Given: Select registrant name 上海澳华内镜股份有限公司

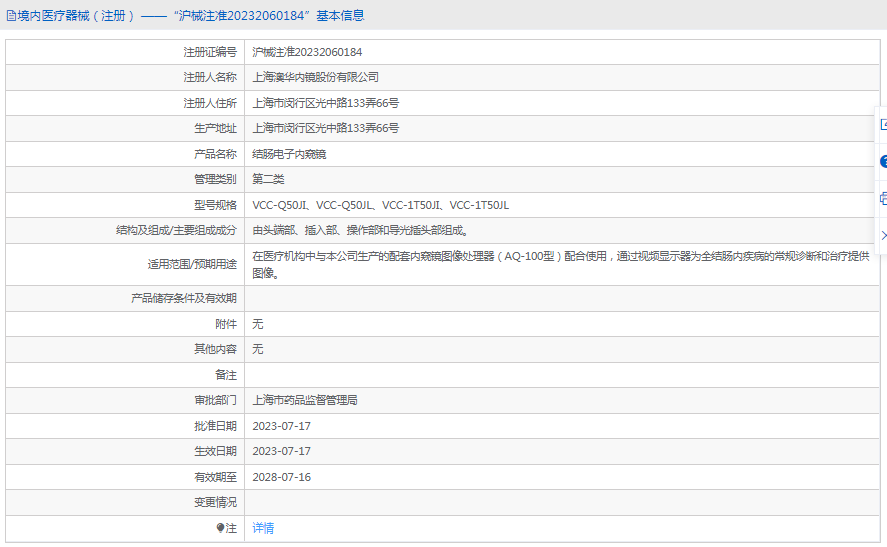Looking at the screenshot, I should tap(316, 77).
